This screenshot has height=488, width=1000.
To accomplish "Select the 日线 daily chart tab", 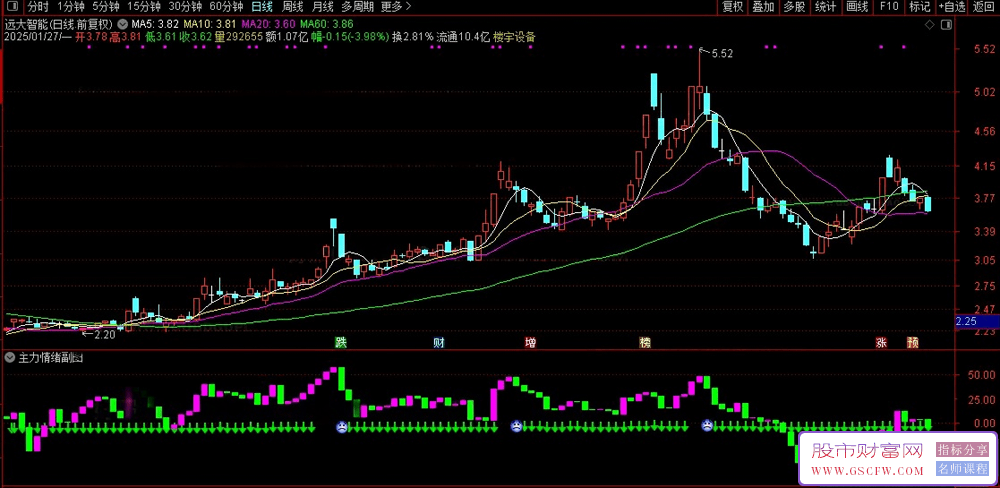I will (261, 7).
